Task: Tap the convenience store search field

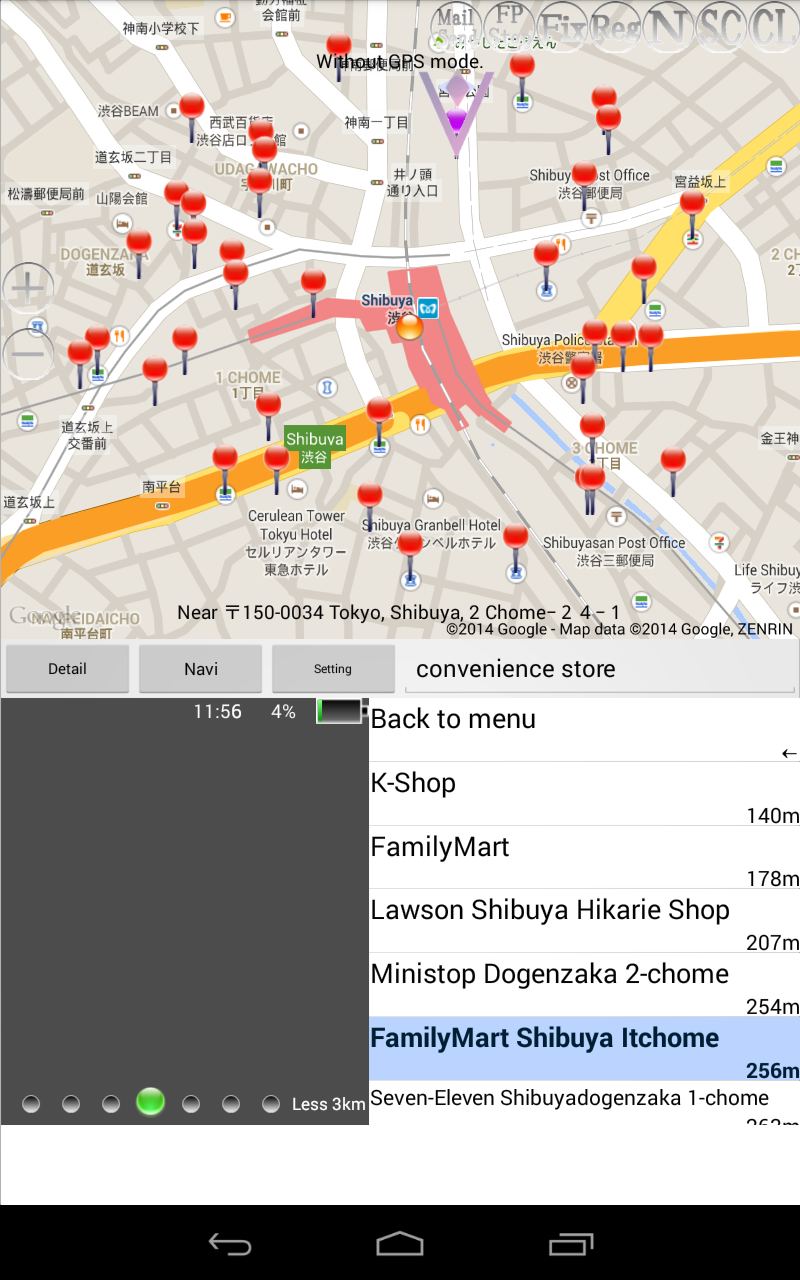Action: pyautogui.click(x=601, y=669)
